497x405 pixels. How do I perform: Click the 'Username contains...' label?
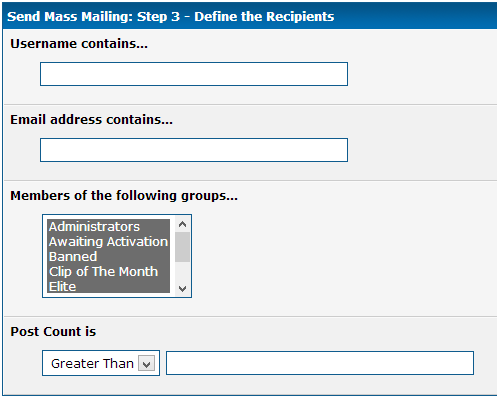pyautogui.click(x=79, y=44)
